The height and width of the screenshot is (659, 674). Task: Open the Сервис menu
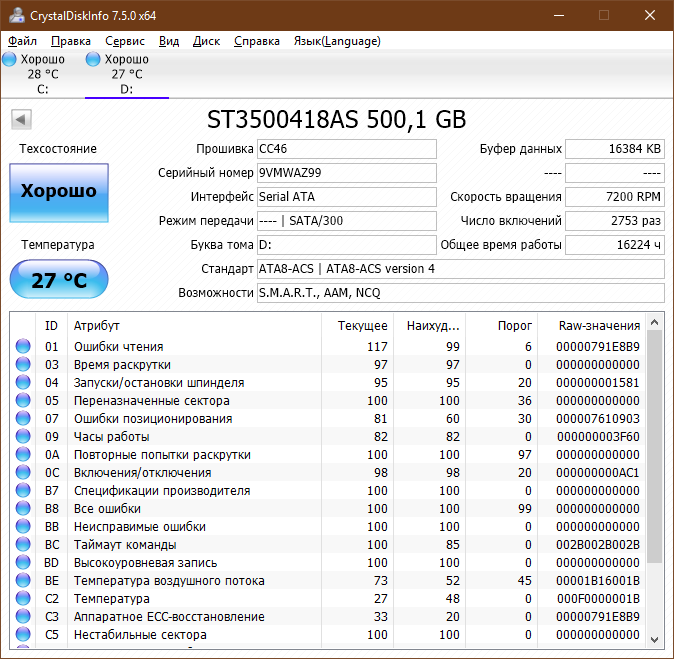click(x=125, y=41)
